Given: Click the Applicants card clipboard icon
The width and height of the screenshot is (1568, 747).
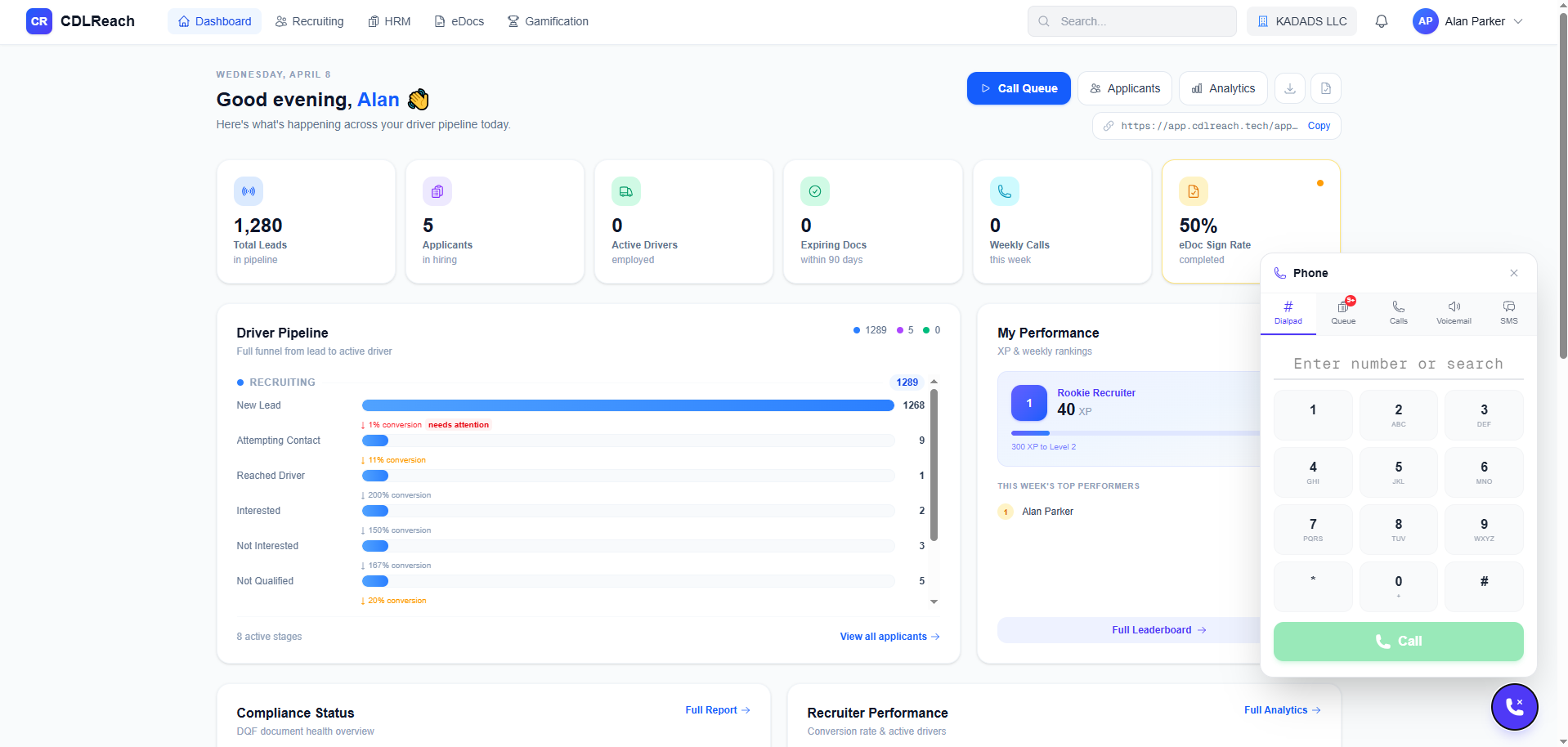Looking at the screenshot, I should (437, 191).
